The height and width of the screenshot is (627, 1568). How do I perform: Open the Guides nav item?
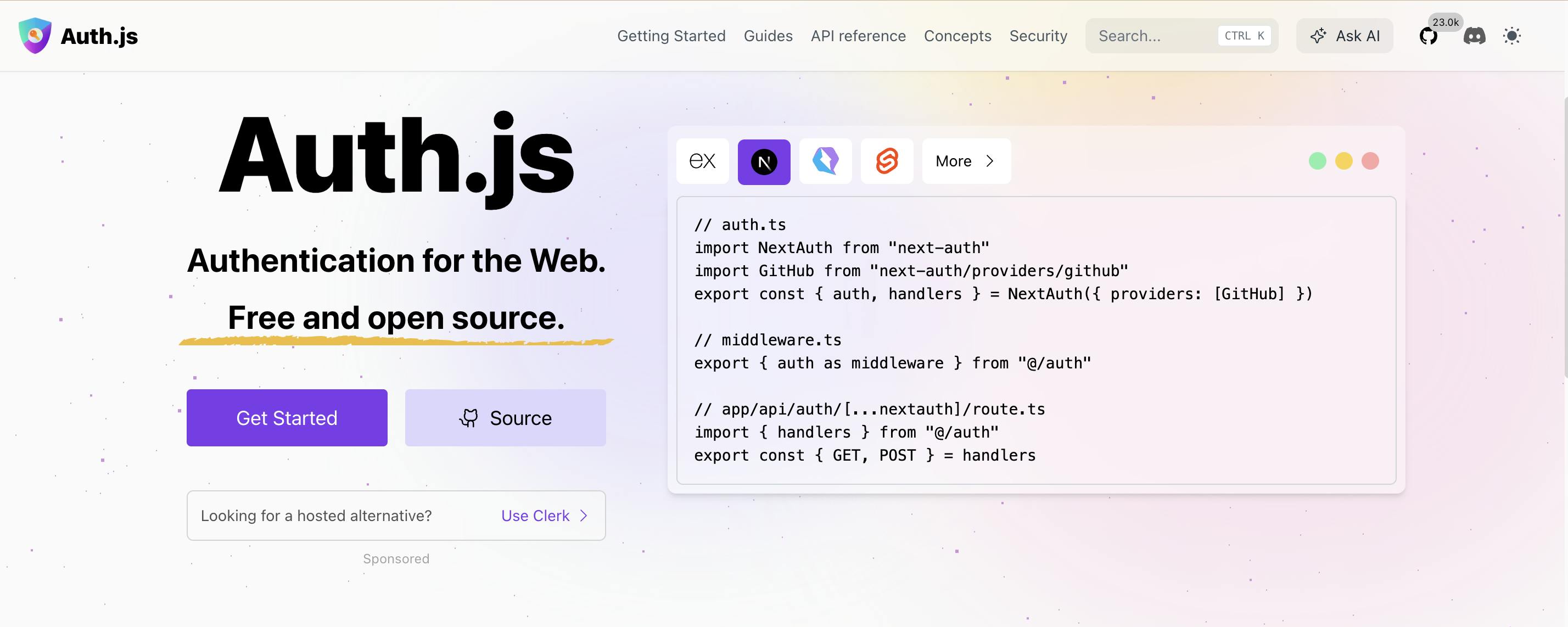(768, 36)
